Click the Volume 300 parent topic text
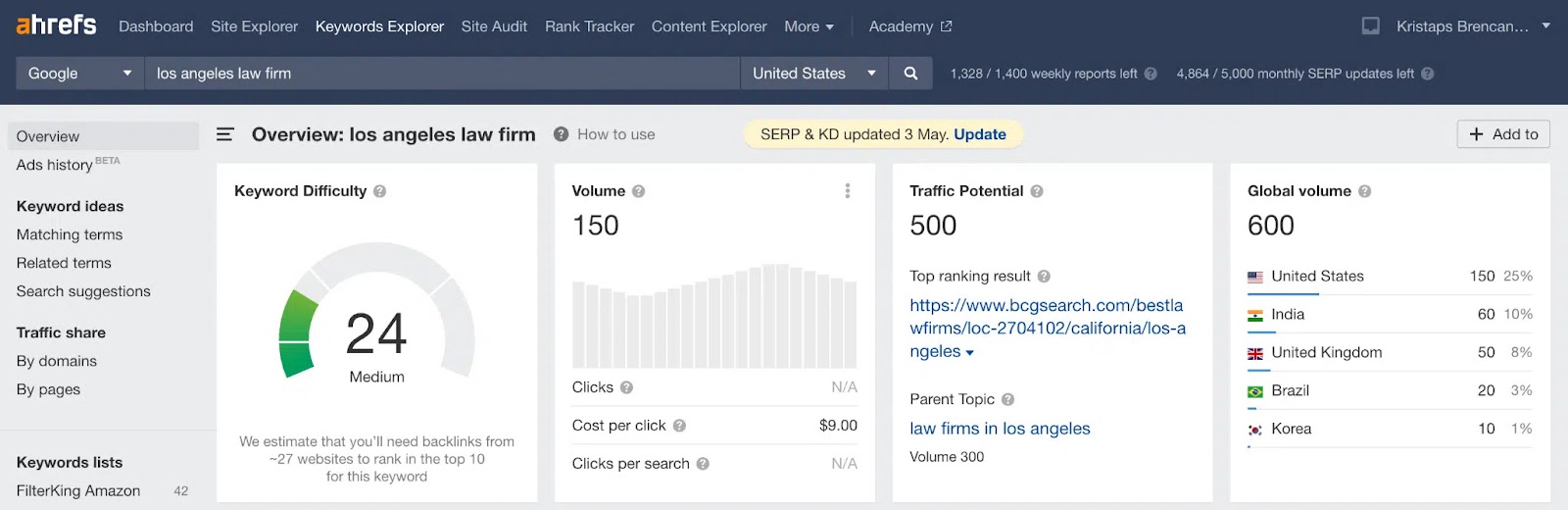This screenshot has height=510, width=1568. coord(947,457)
